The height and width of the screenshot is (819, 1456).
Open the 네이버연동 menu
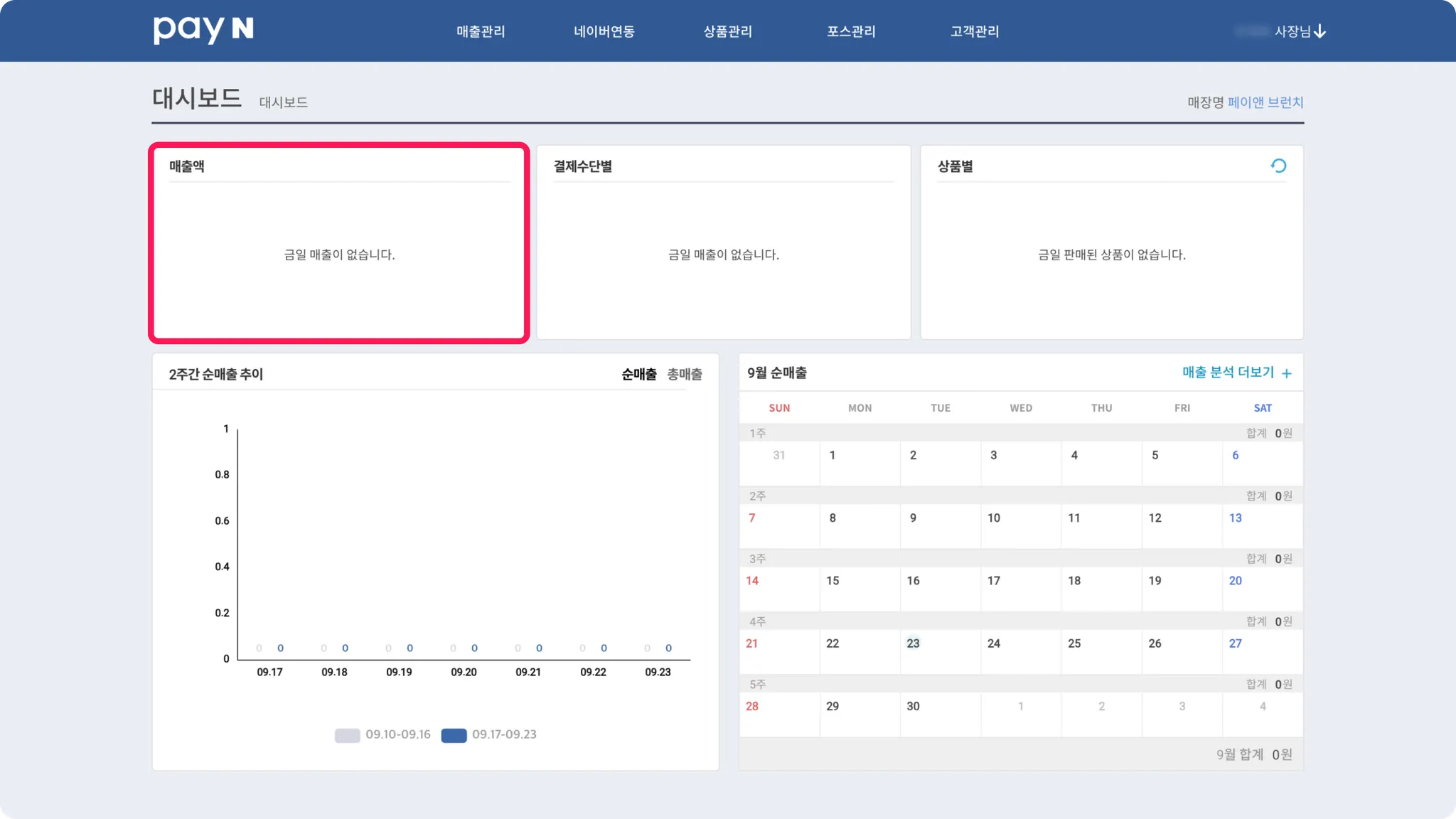pos(604,31)
